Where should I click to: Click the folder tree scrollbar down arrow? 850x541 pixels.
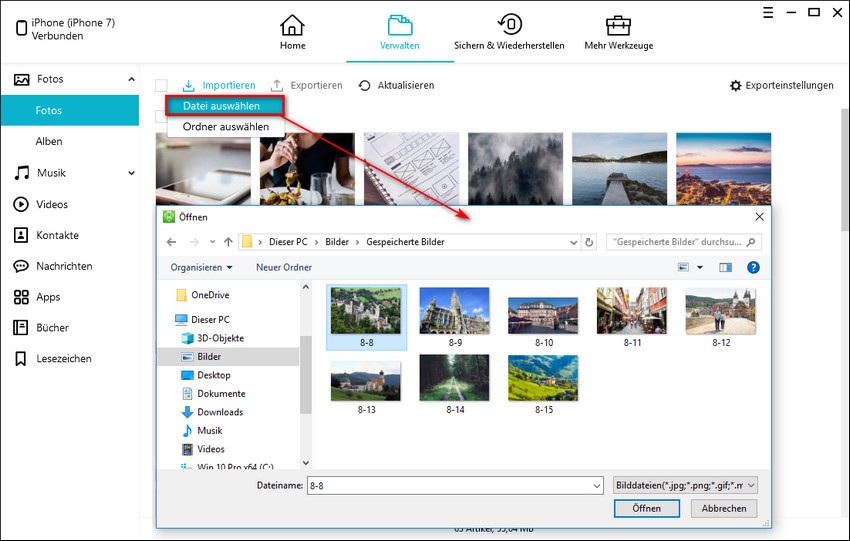[x=306, y=463]
